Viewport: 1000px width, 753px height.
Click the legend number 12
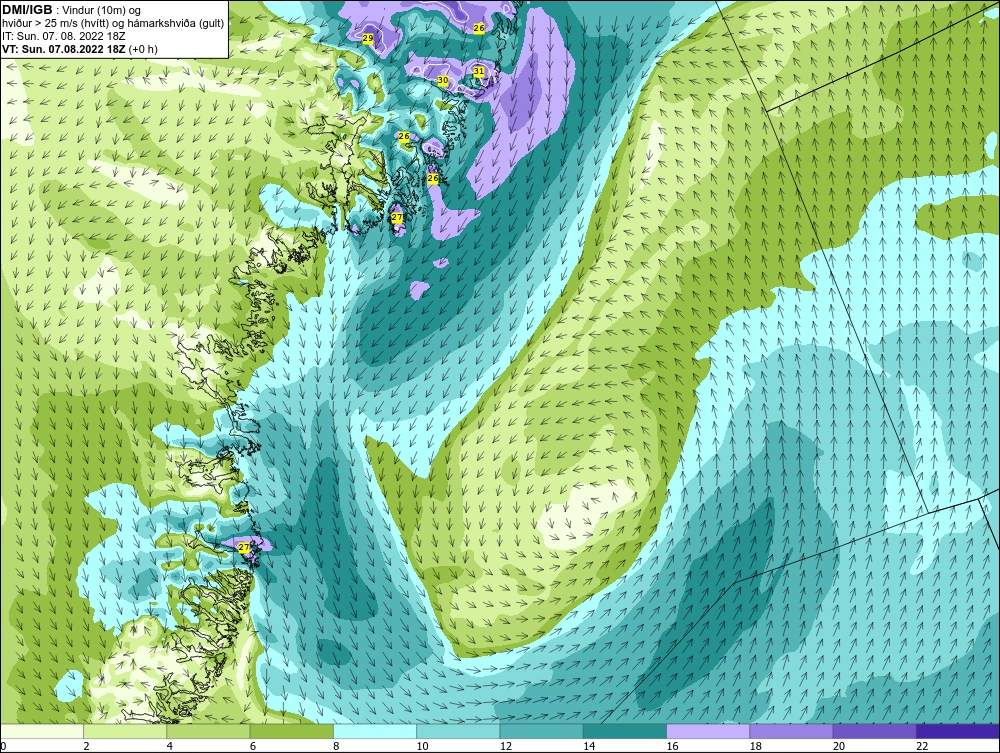coord(506,747)
